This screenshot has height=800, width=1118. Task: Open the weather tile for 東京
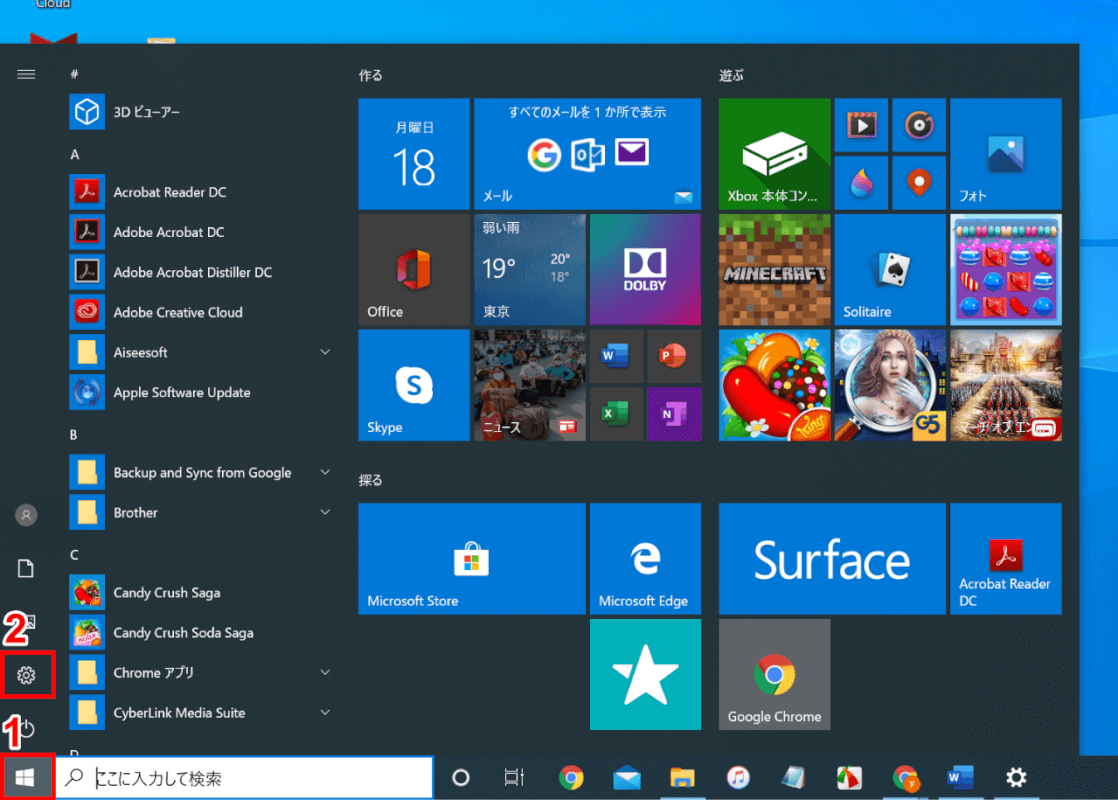point(530,270)
